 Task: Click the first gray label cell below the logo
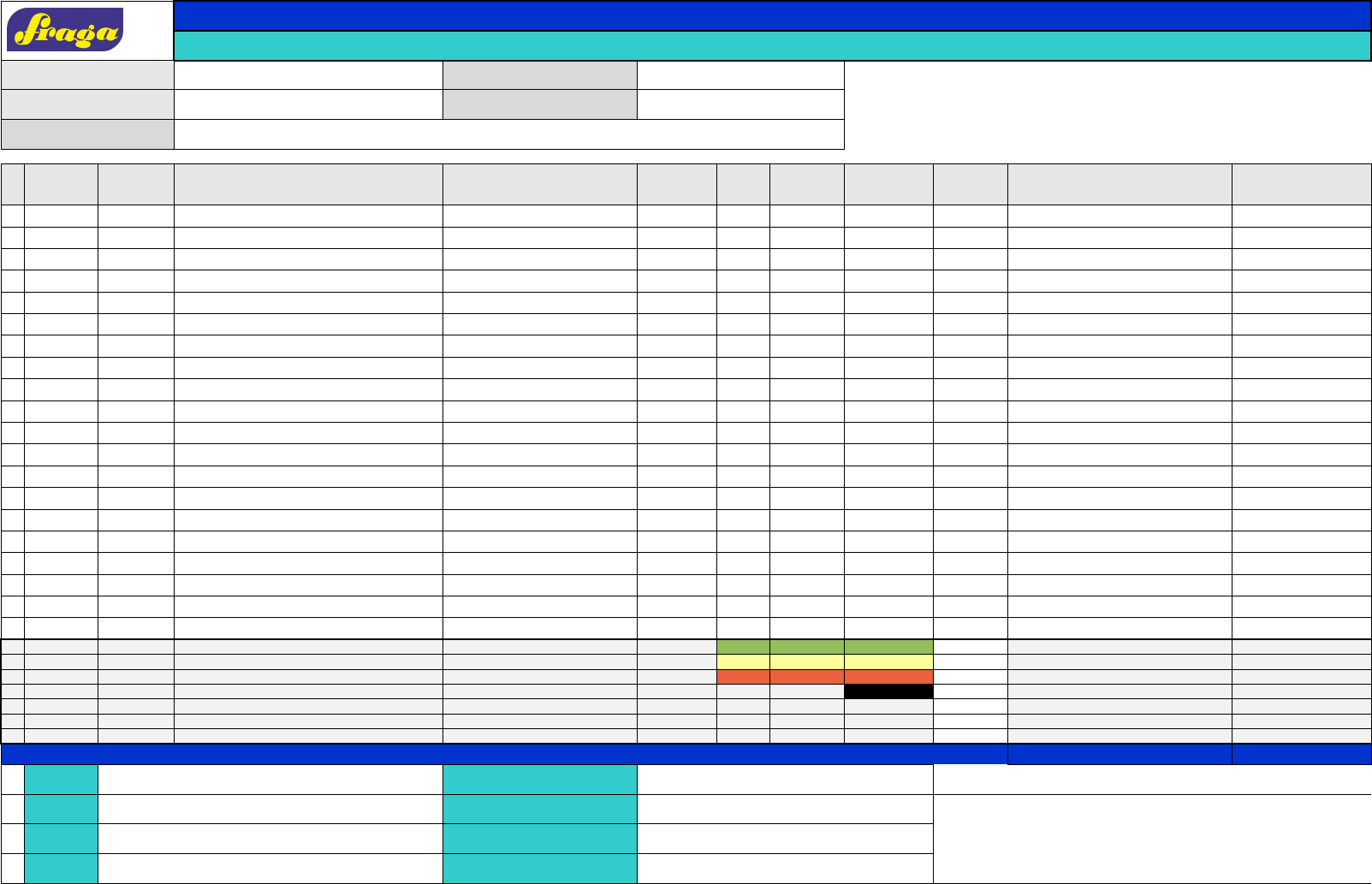coord(87,75)
